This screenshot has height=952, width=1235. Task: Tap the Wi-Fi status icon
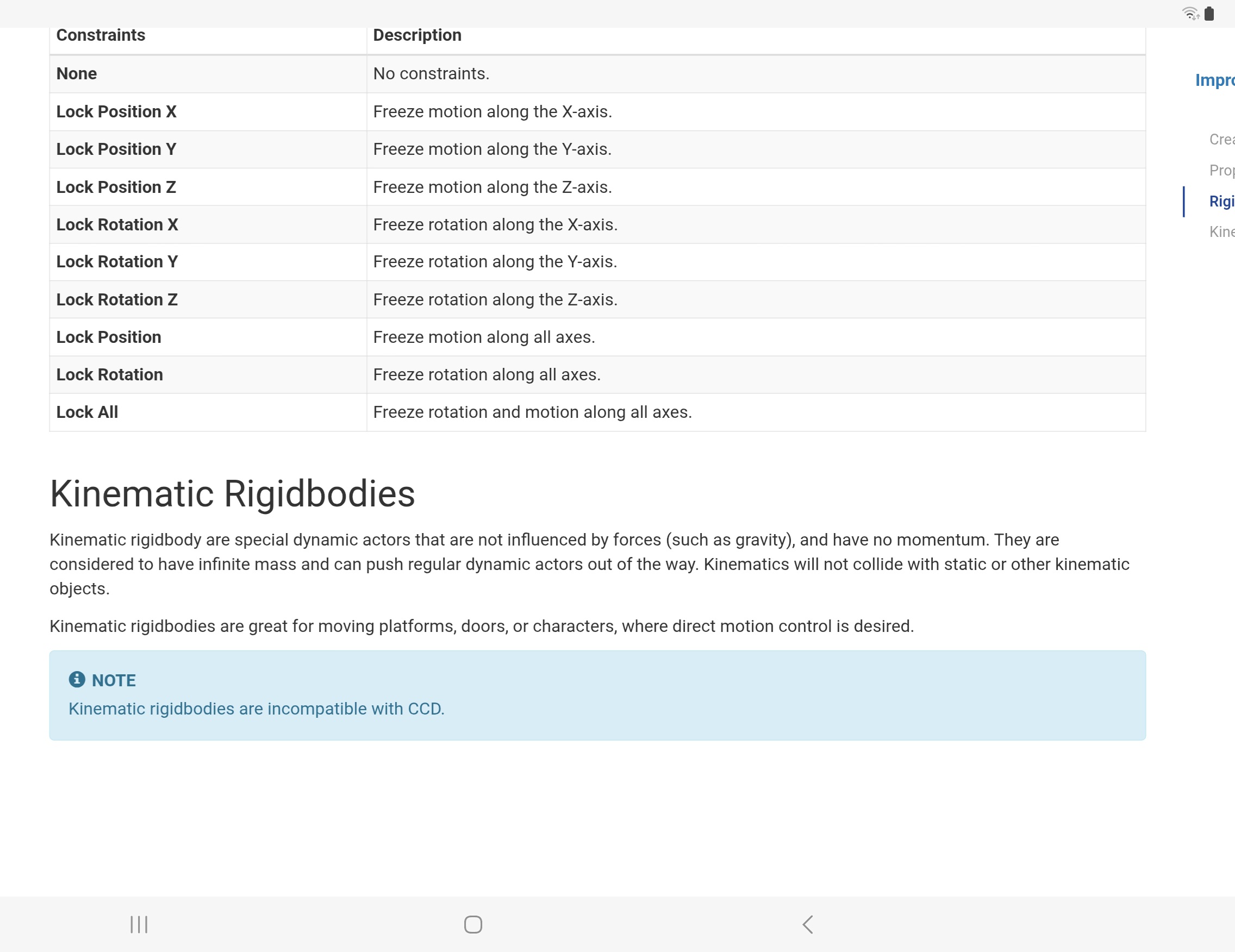pos(1190,13)
